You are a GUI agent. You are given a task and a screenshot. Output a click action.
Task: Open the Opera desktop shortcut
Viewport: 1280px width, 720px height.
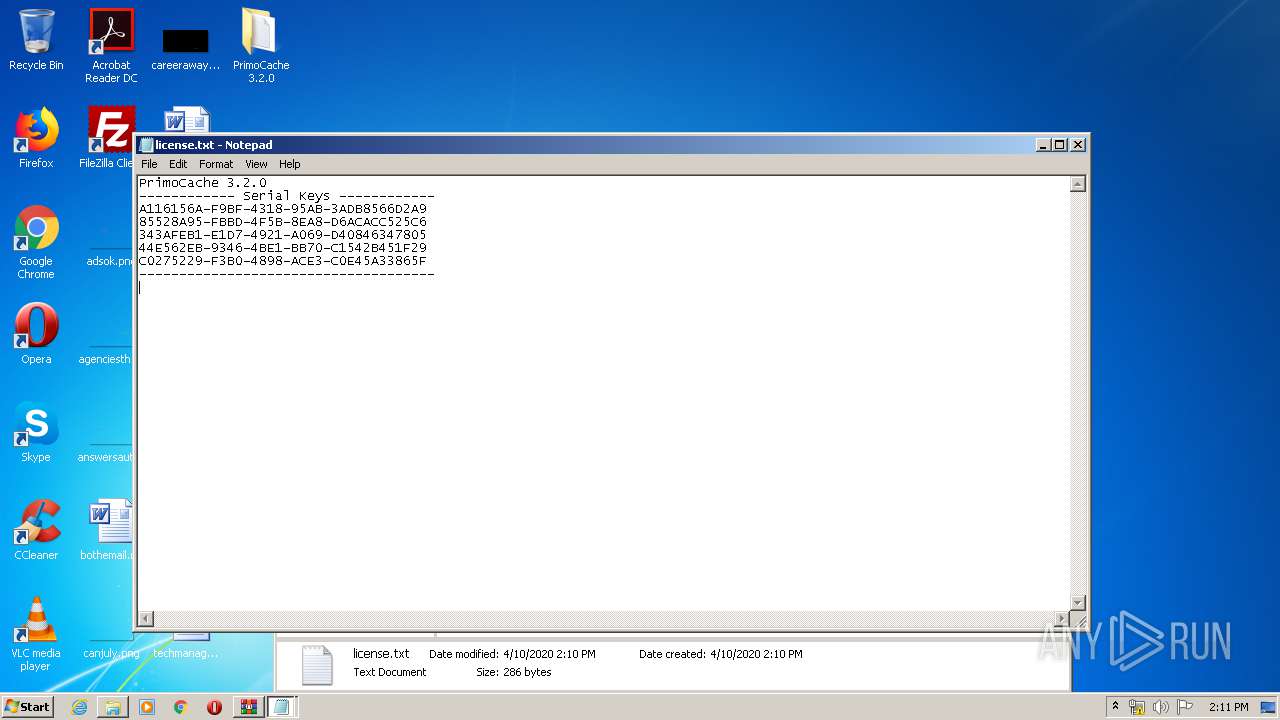click(x=36, y=334)
